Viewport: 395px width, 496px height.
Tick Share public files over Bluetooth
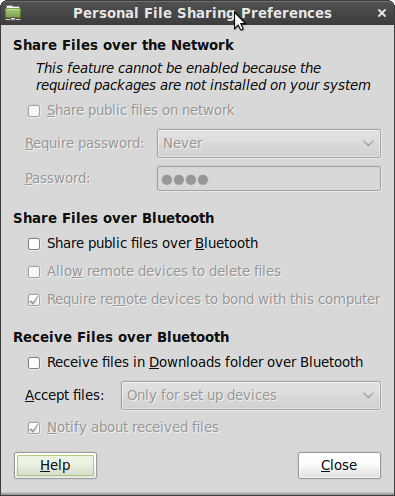(34, 244)
